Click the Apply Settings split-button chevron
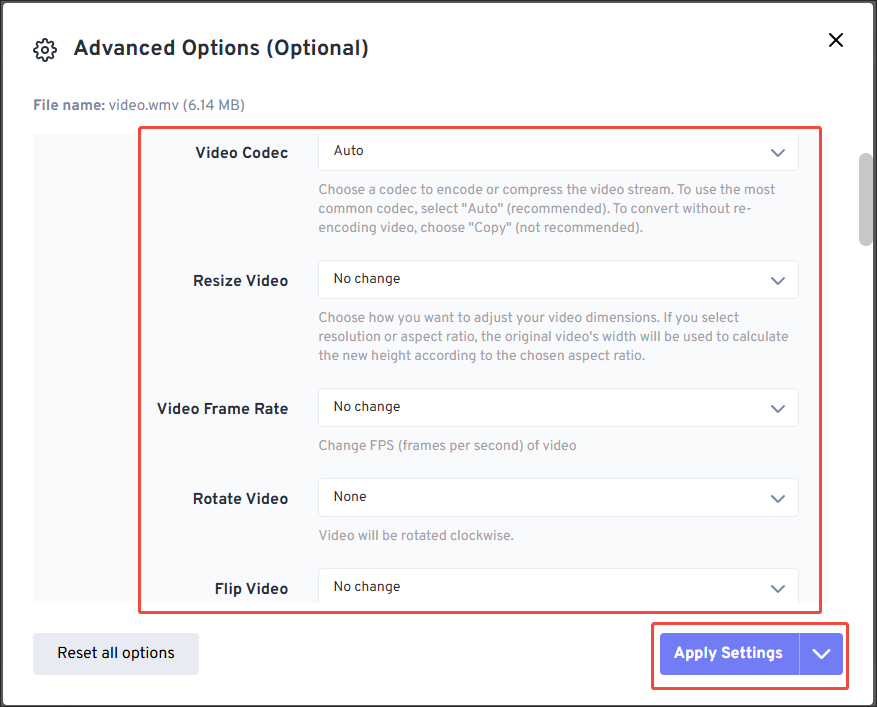 [821, 653]
